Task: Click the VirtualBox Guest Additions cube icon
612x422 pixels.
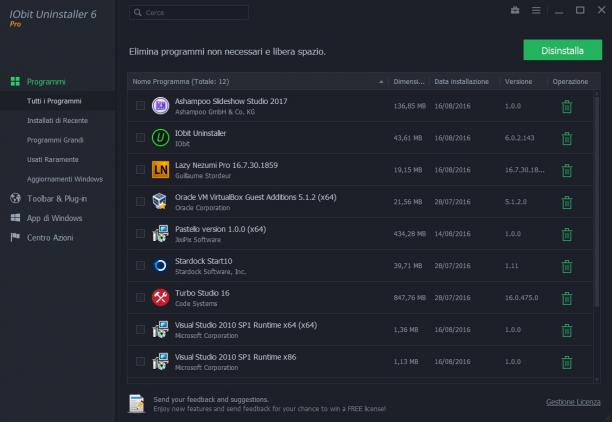Action: click(160, 201)
